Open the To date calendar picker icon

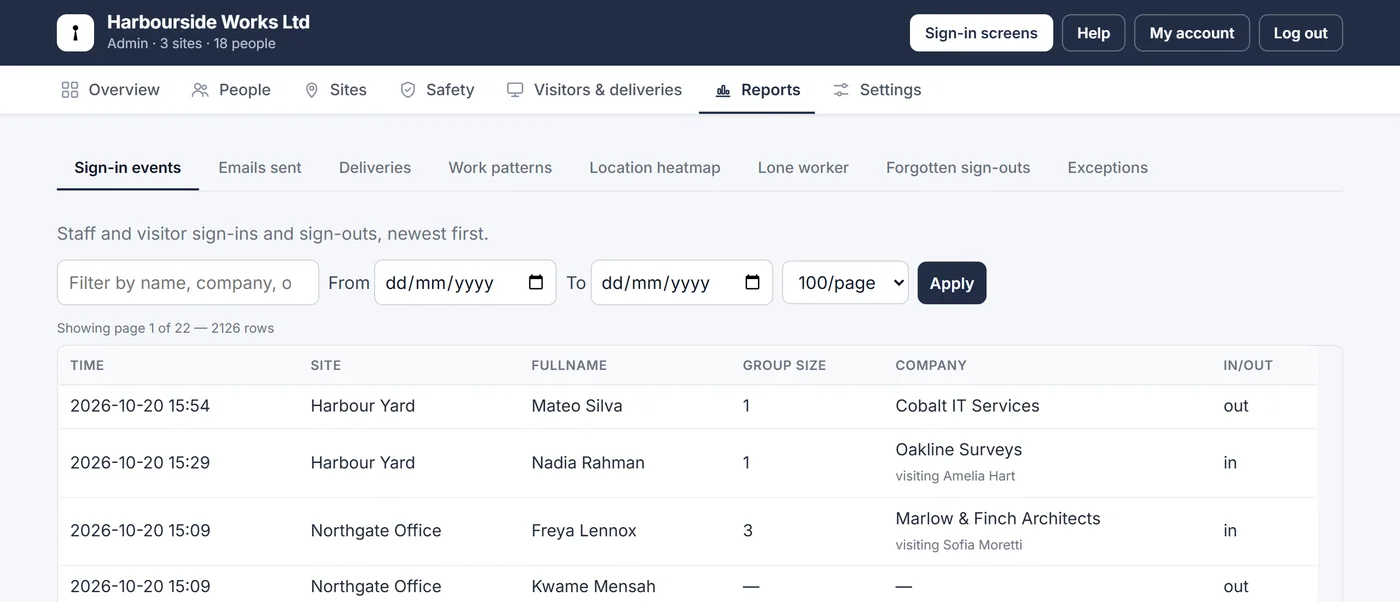(x=753, y=282)
